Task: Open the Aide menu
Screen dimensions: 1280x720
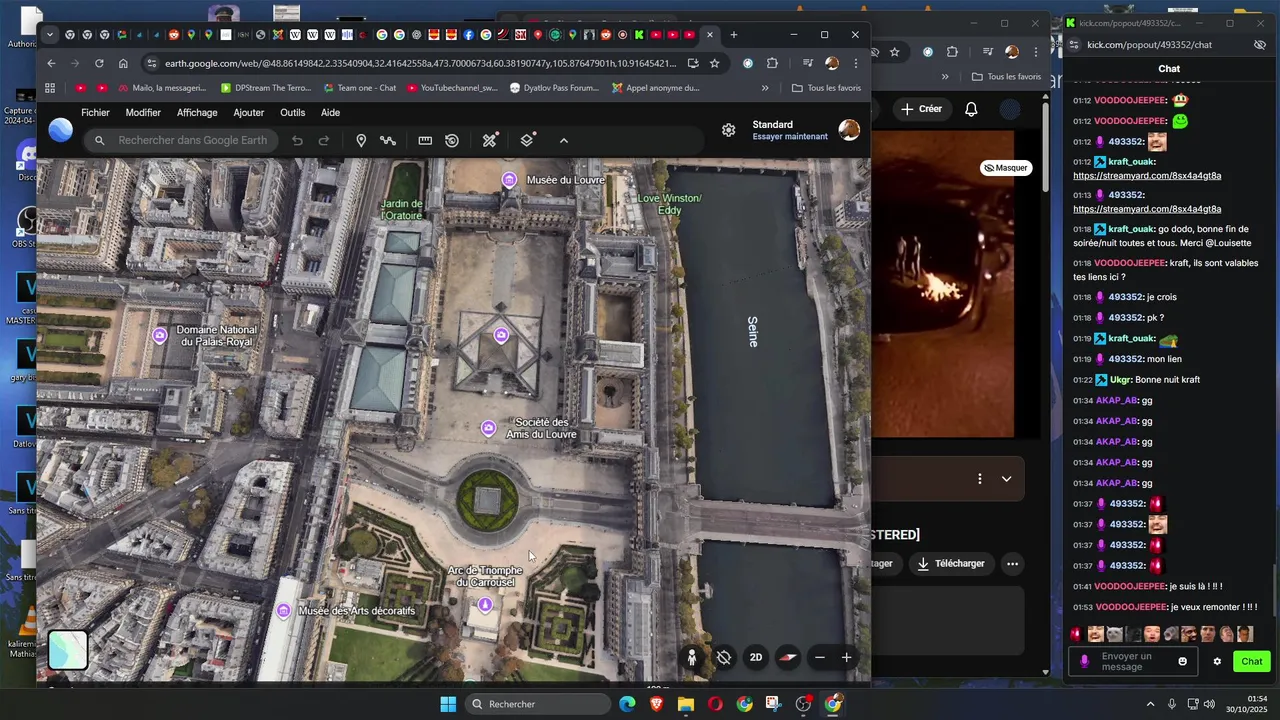Action: click(x=331, y=113)
